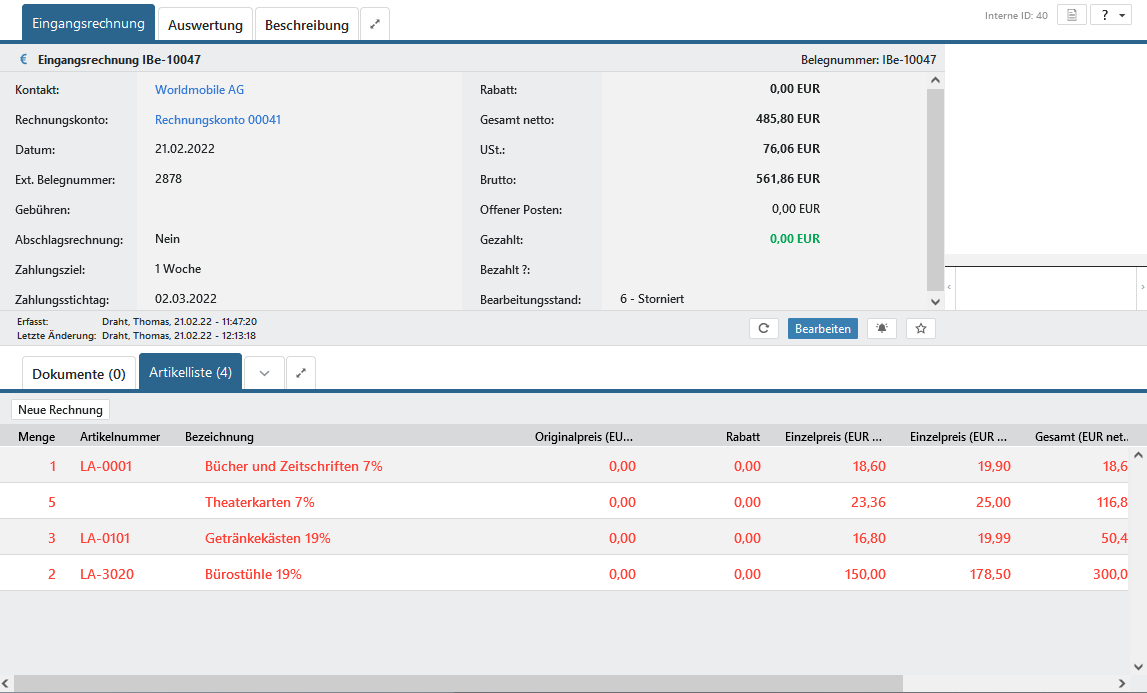Open the Rechnungskonto 00041 link
Image resolution: width=1147 pixels, height=693 pixels.
pyautogui.click(x=217, y=120)
